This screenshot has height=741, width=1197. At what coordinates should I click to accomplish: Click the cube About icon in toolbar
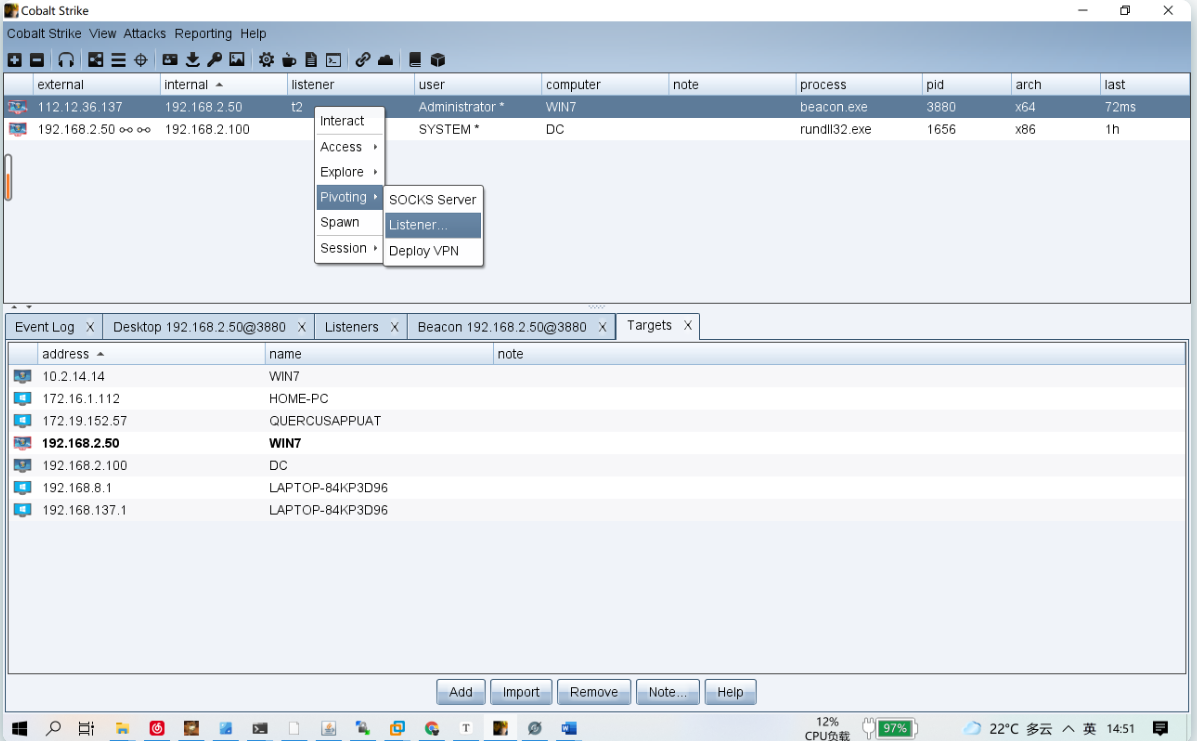pos(437,60)
